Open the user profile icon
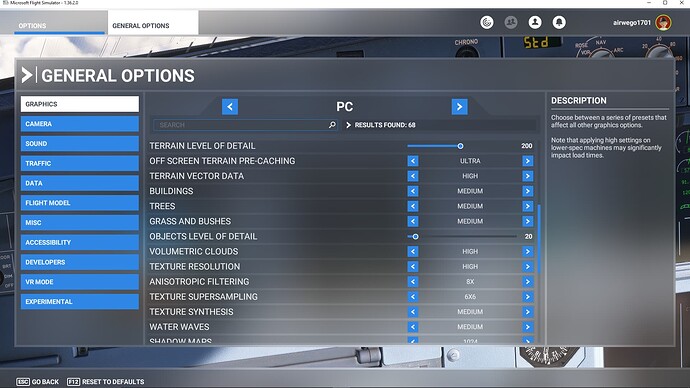The height and width of the screenshot is (388, 690). pos(535,22)
